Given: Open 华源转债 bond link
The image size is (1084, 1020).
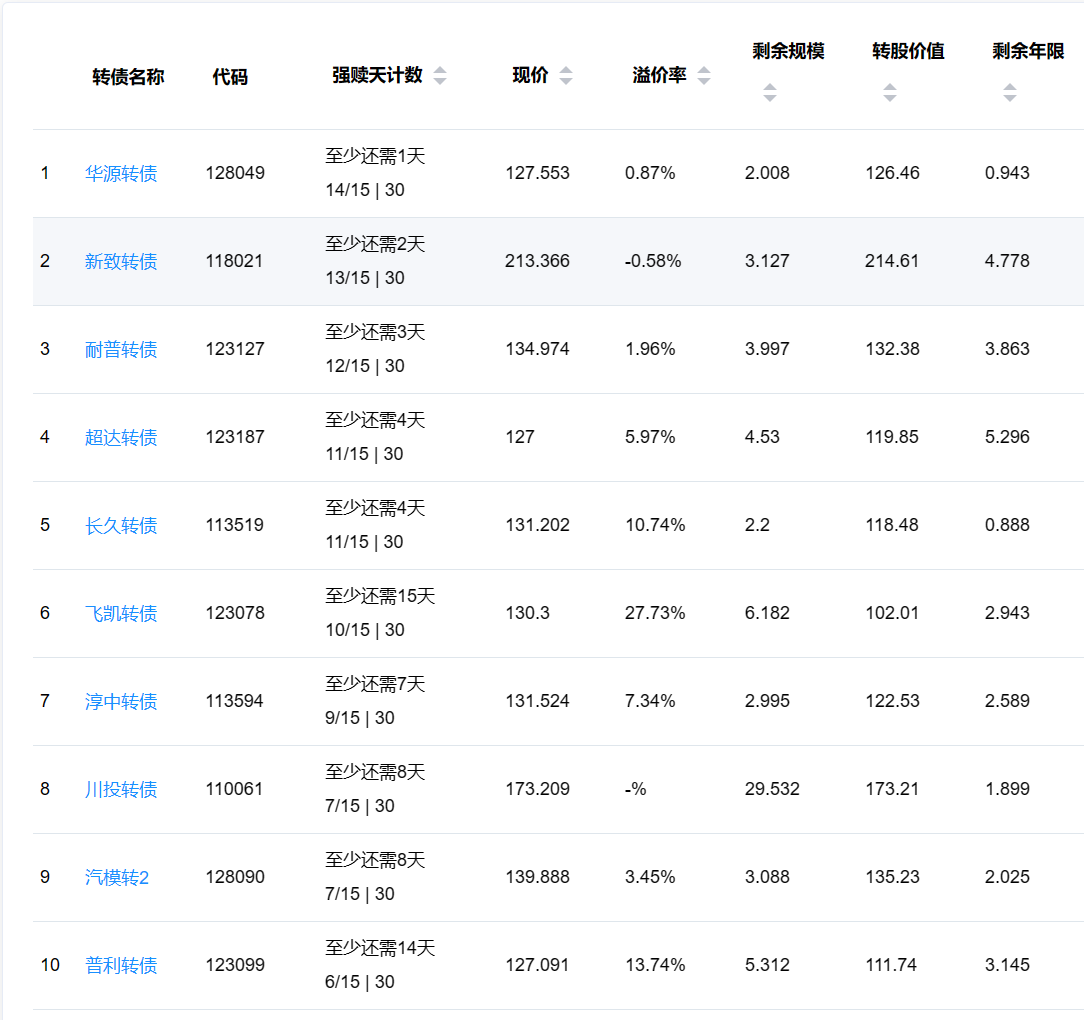Looking at the screenshot, I should [x=121, y=174].
